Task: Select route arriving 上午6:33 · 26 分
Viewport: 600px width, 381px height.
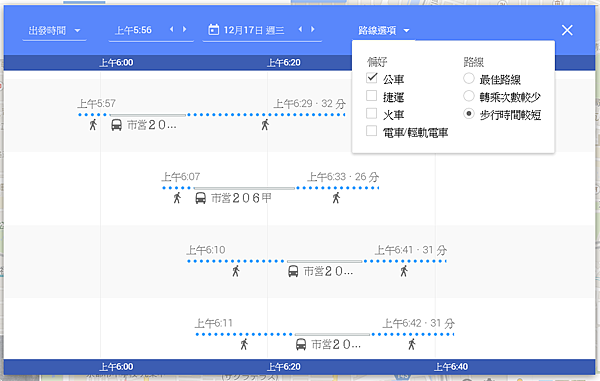Action: pyautogui.click(x=343, y=177)
